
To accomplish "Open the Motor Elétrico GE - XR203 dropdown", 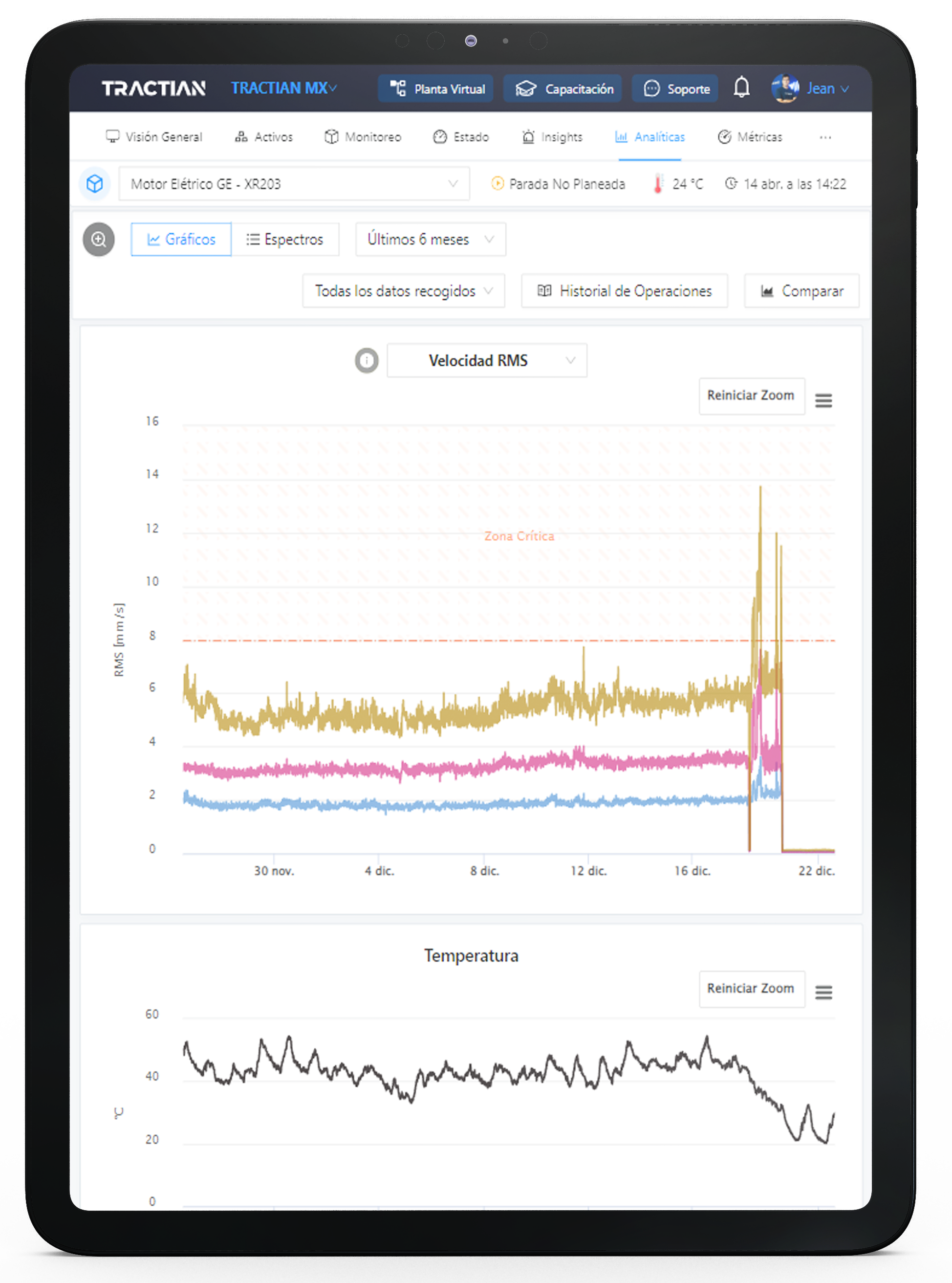I will (x=294, y=184).
